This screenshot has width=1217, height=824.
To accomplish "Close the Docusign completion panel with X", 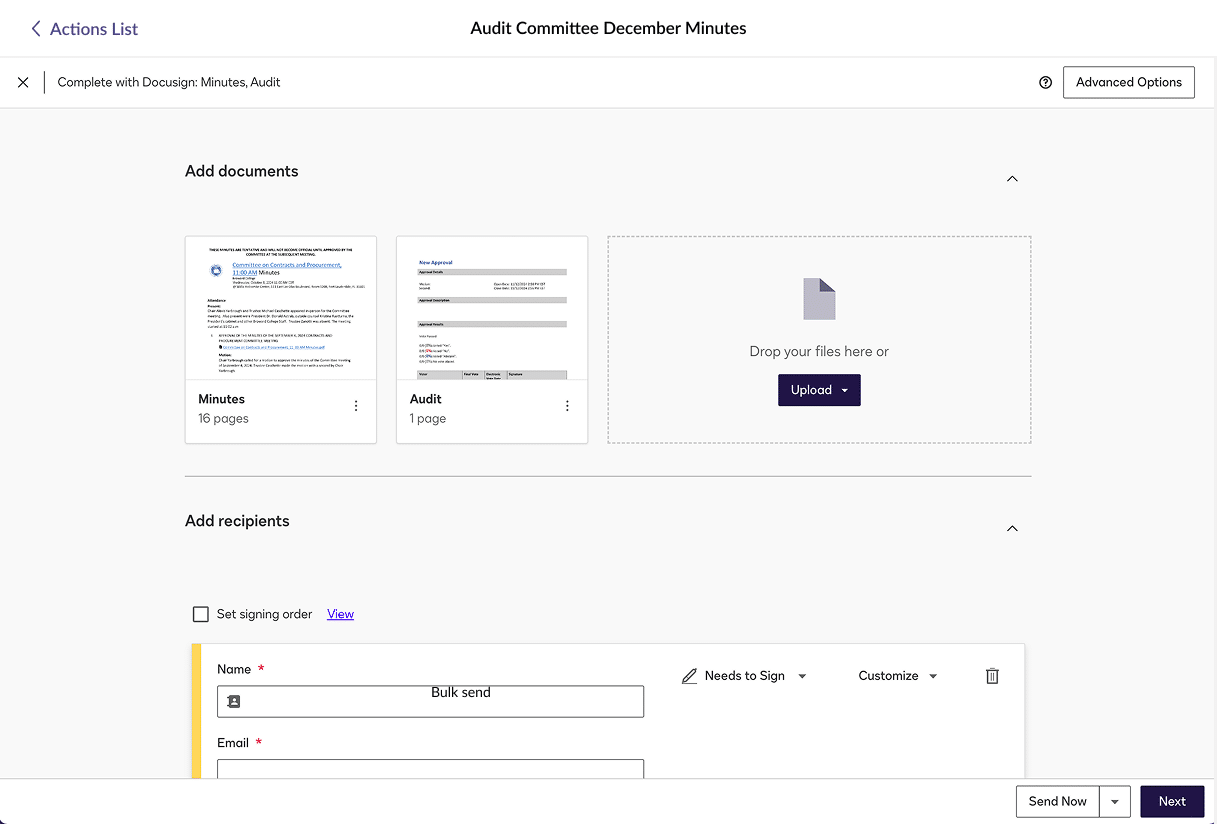I will pyautogui.click(x=23, y=82).
